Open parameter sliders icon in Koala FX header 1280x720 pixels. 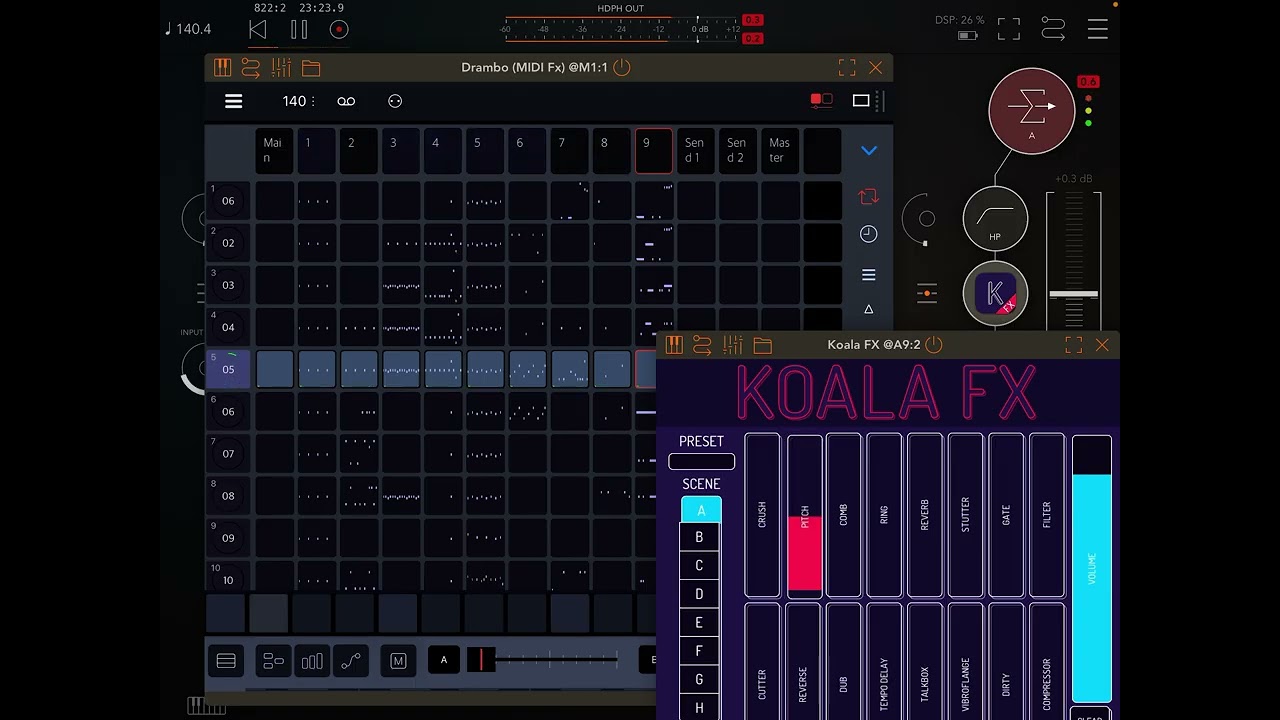tap(733, 345)
